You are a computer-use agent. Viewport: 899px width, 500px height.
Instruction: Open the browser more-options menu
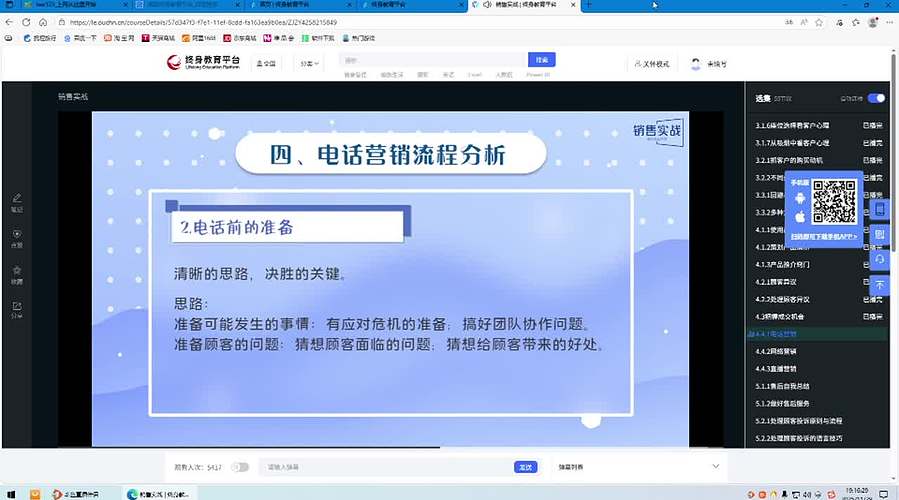(x=889, y=22)
